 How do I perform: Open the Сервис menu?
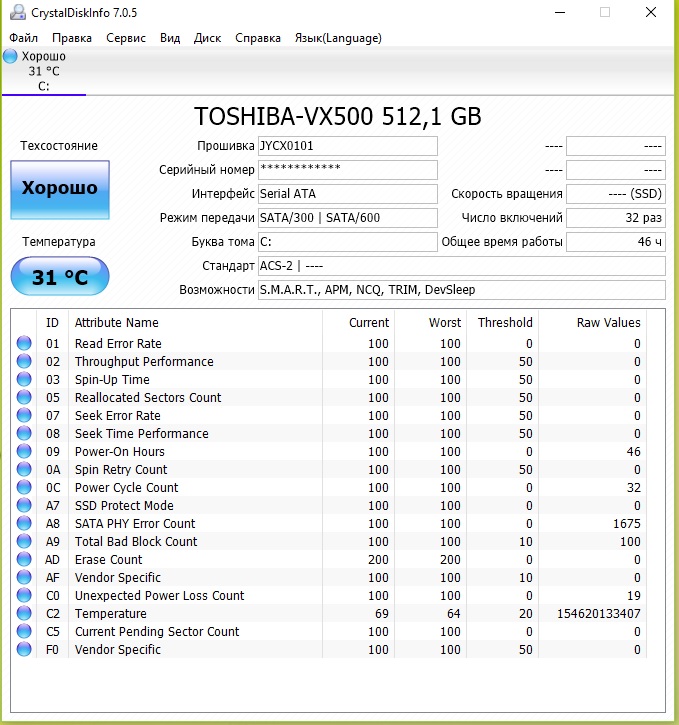pyautogui.click(x=126, y=38)
